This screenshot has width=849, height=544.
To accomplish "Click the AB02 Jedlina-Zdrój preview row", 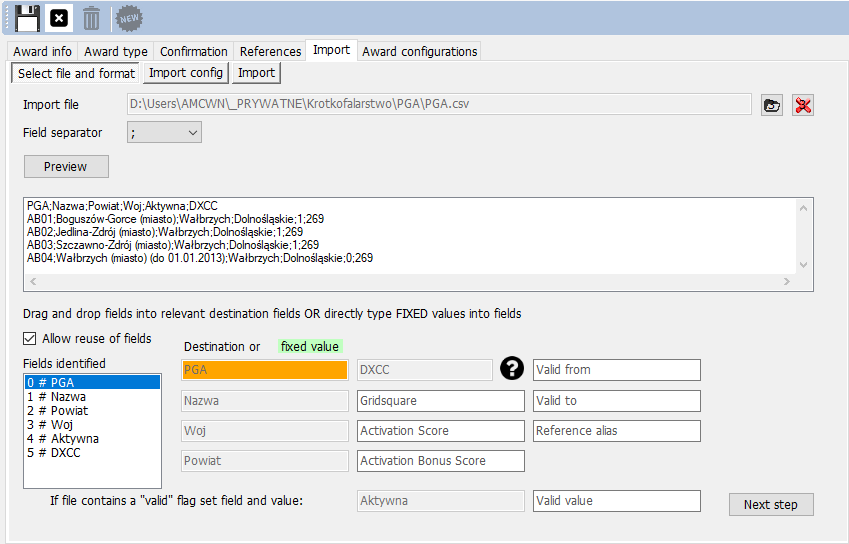I will pyautogui.click(x=165, y=232).
